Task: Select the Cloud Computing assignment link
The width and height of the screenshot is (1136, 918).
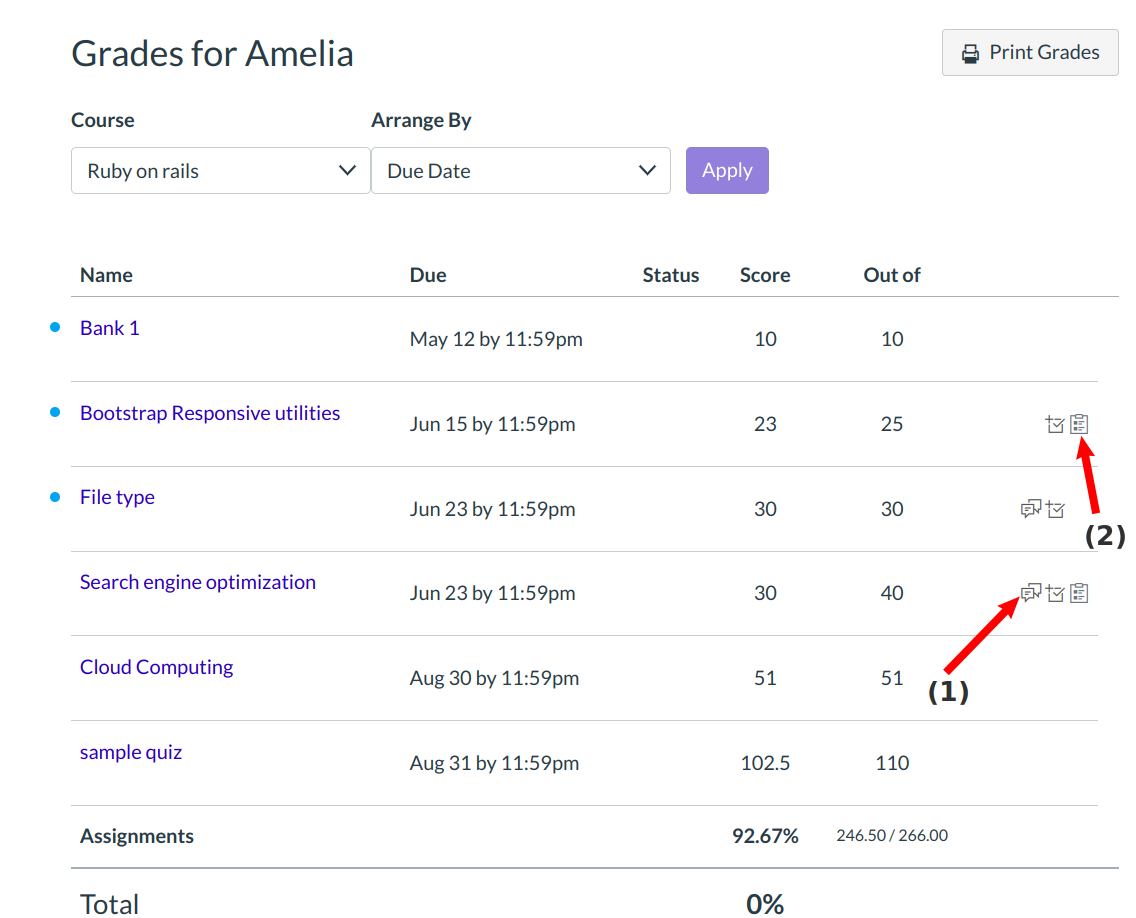Action: click(156, 667)
